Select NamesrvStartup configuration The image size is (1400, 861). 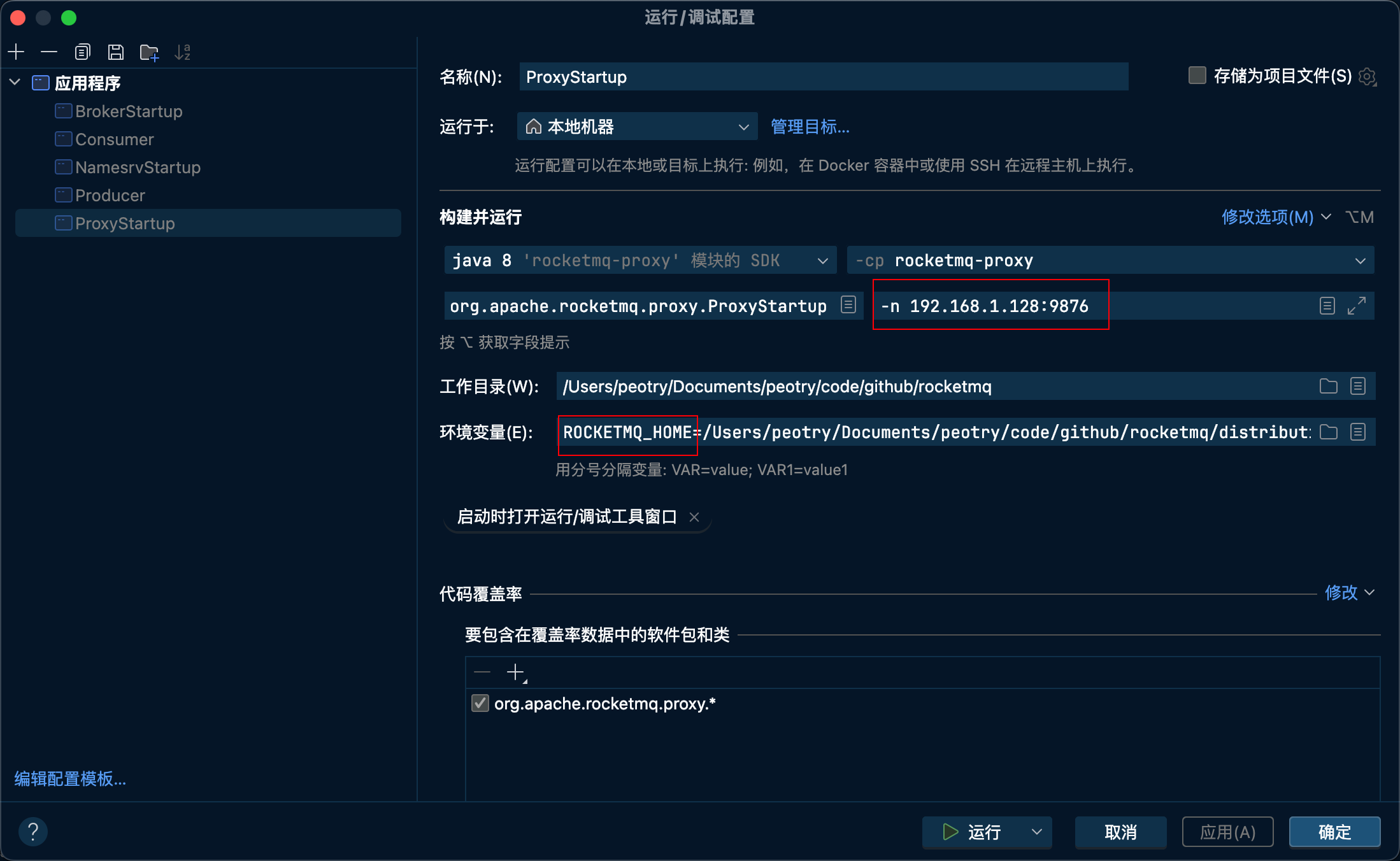[138, 167]
